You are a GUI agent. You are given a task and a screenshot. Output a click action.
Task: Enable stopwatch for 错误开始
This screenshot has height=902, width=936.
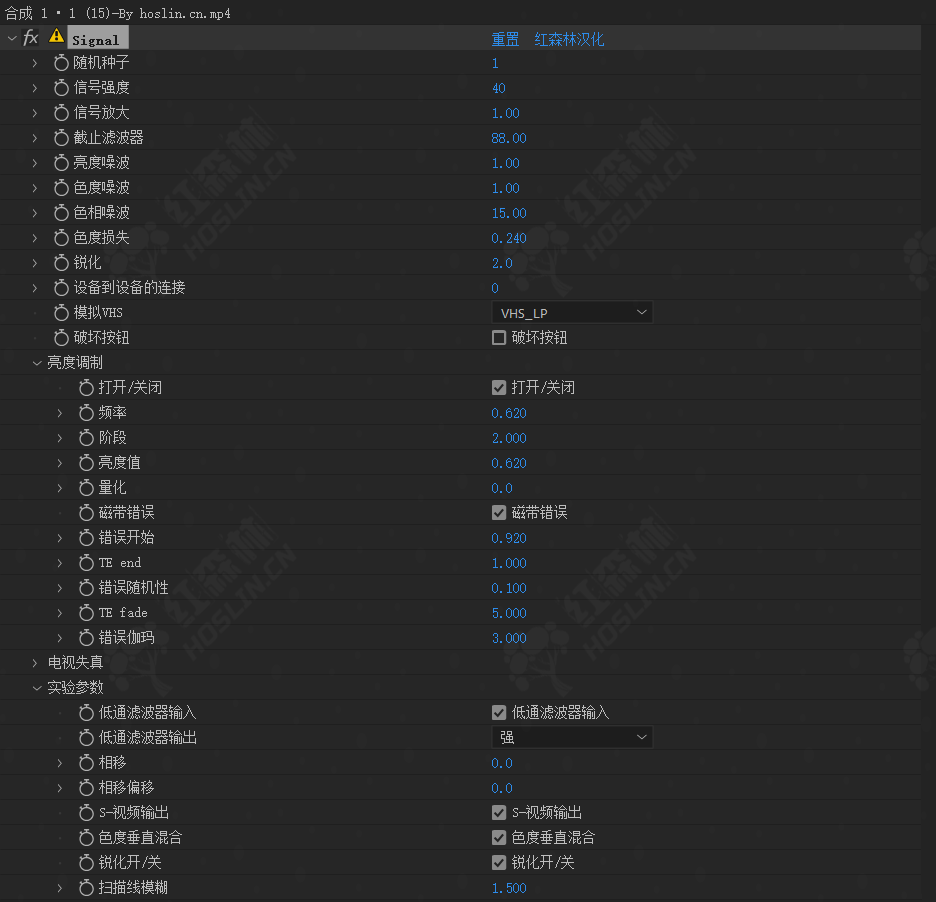86,538
